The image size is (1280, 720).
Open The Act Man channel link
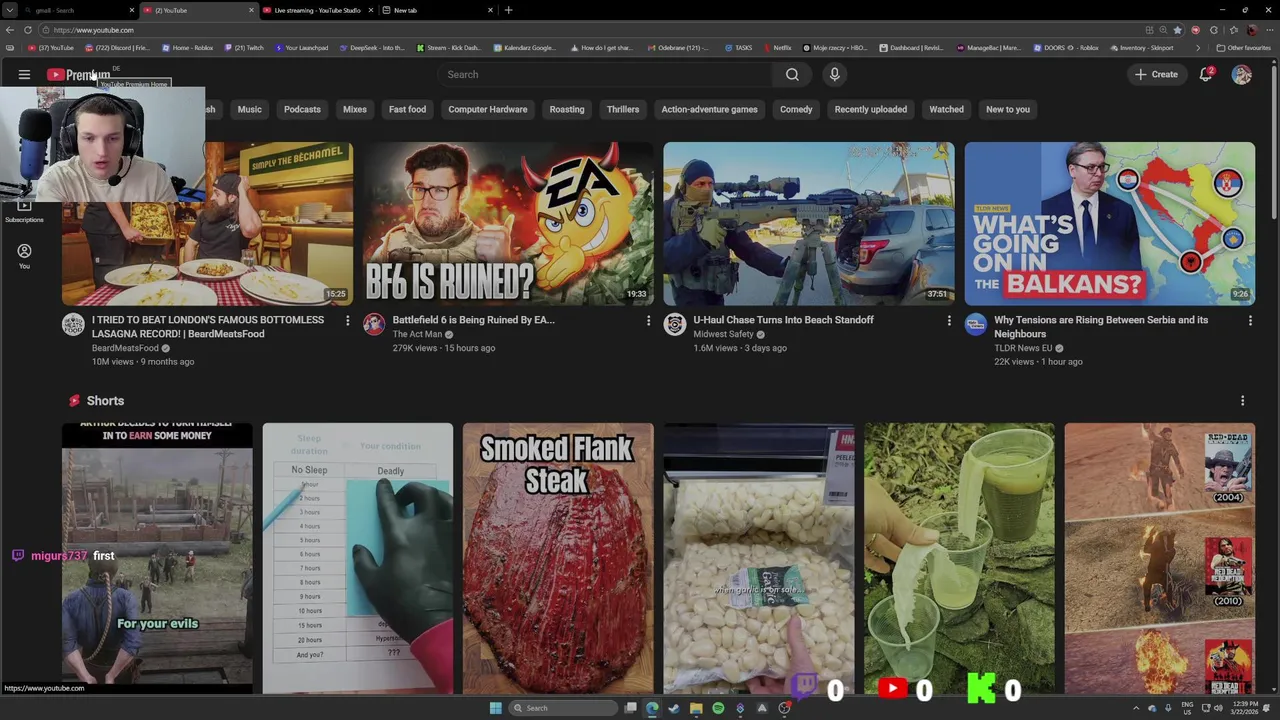click(x=417, y=334)
